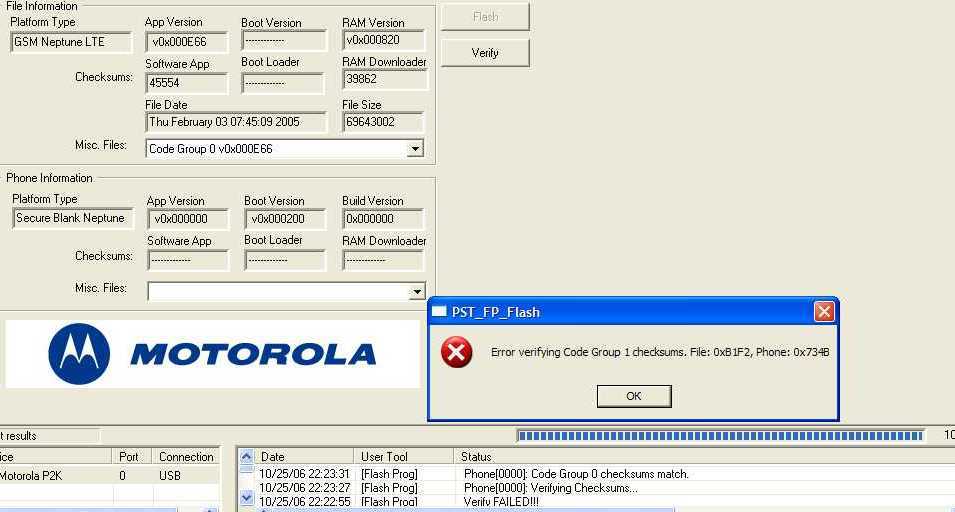Screen dimensions: 955x512
Task: Click USB connection cell
Action: (170, 475)
